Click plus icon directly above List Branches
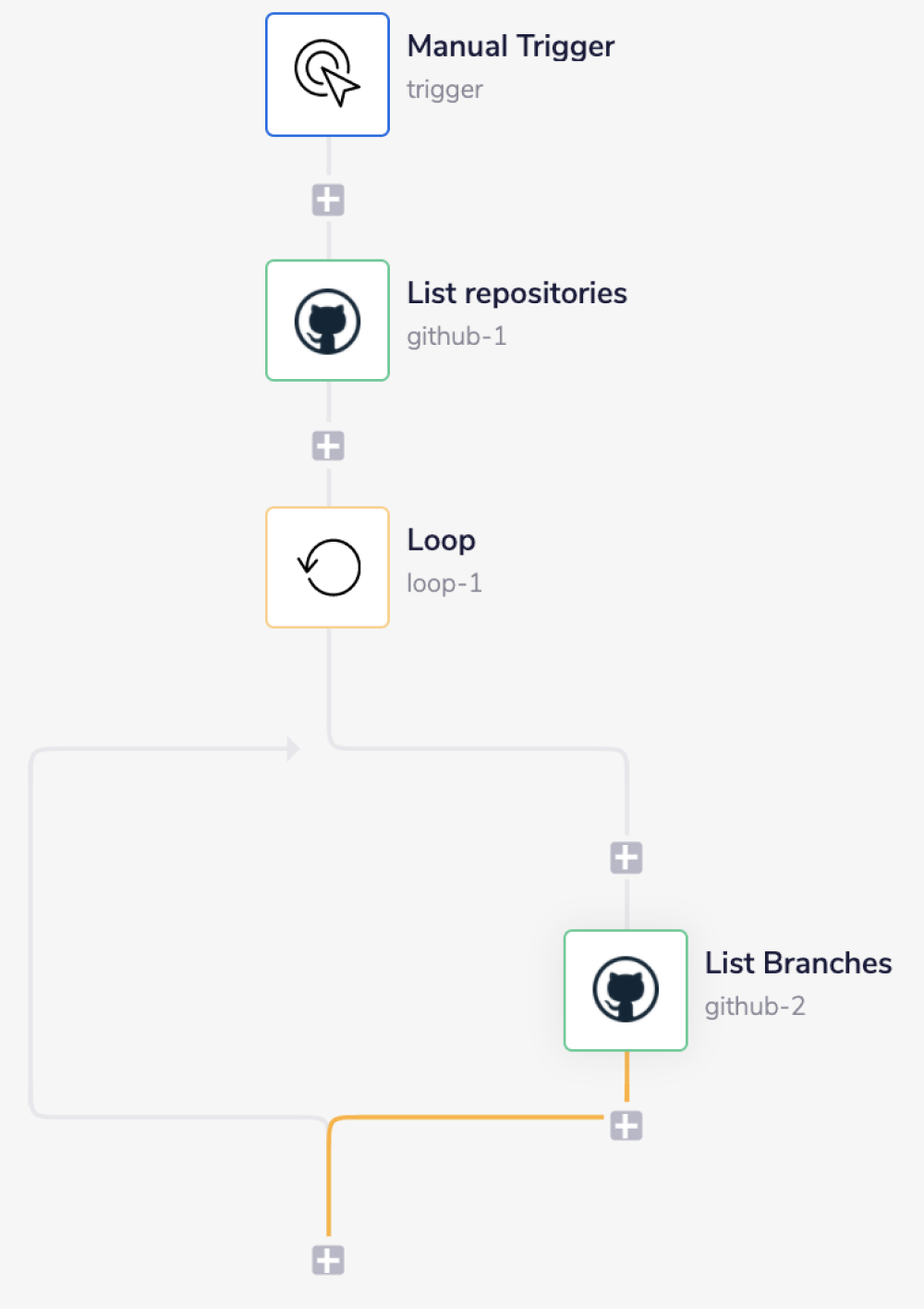Image resolution: width=924 pixels, height=1309 pixels. (x=626, y=858)
